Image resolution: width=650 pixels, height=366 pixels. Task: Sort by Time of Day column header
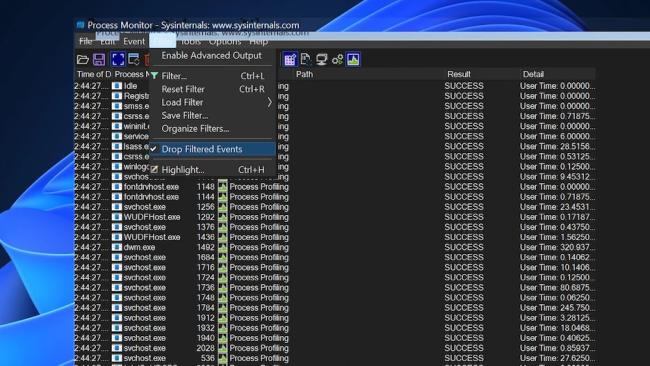[94, 75]
